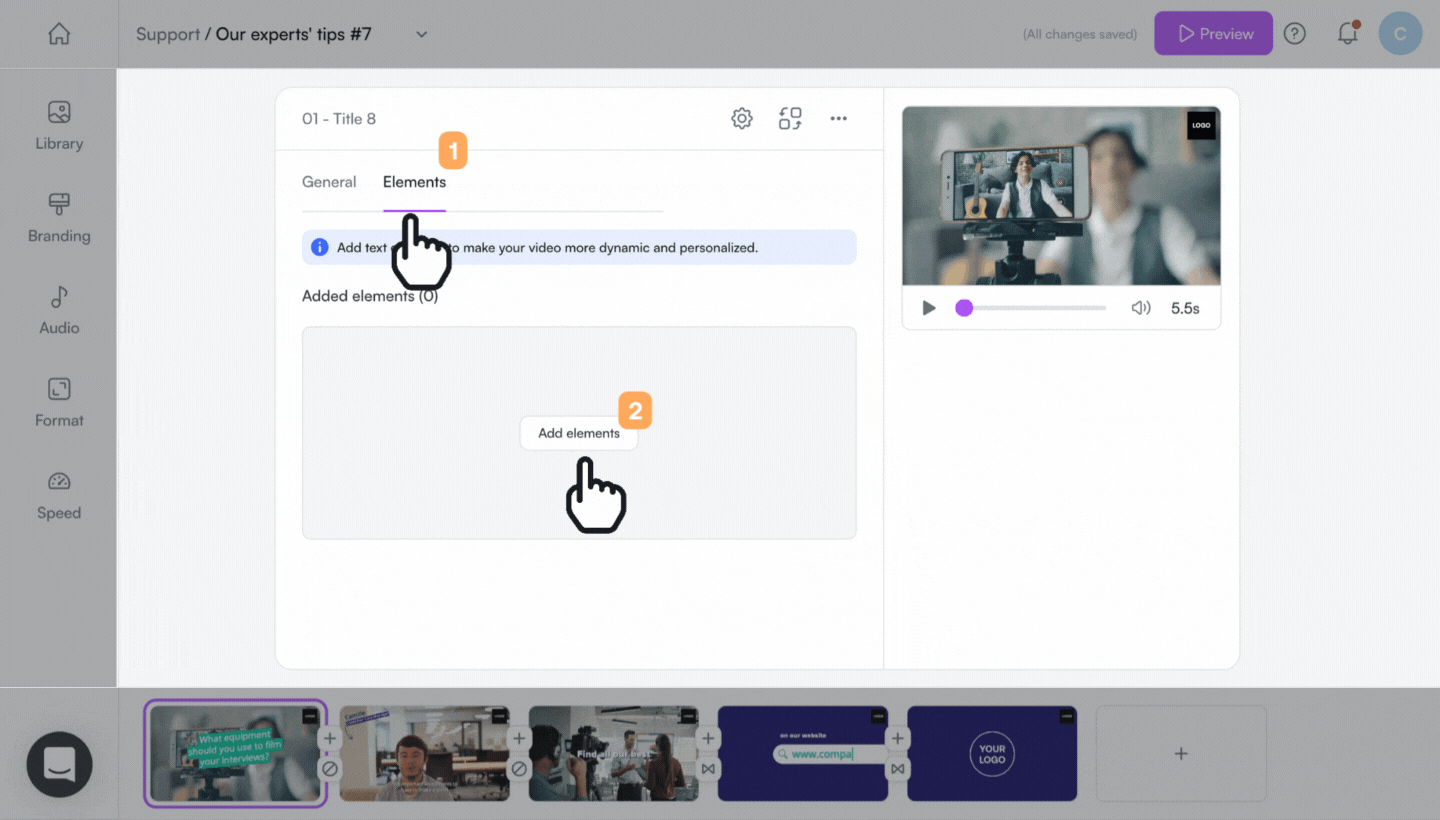Select the 'What equipment' scene thumbnail

click(234, 754)
